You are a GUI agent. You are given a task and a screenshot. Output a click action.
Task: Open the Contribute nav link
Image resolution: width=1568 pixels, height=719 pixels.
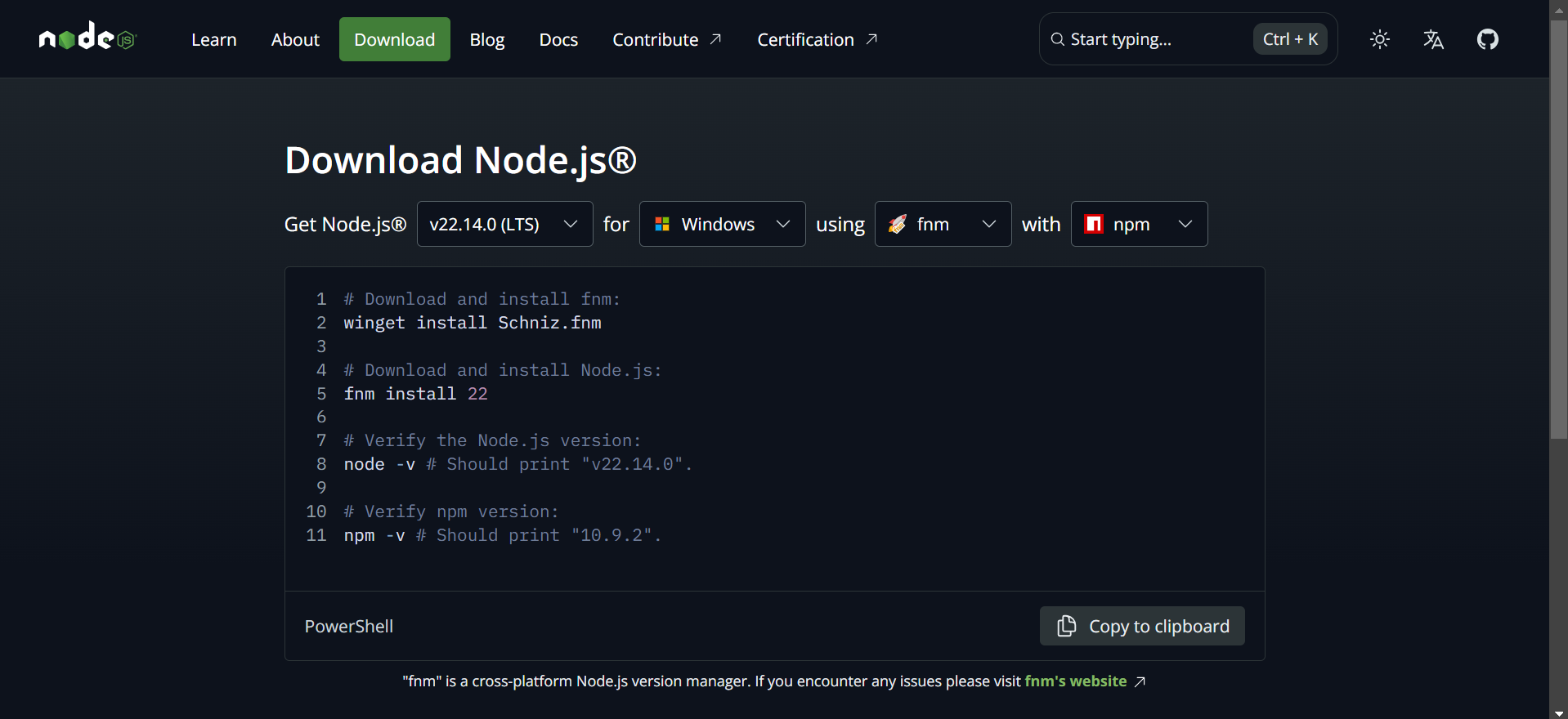coord(667,39)
